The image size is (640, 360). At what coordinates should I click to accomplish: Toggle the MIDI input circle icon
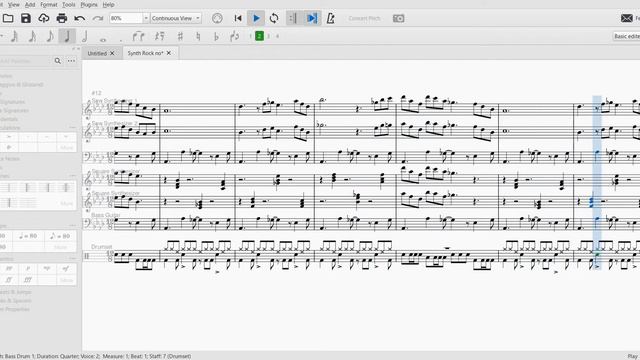click(217, 18)
